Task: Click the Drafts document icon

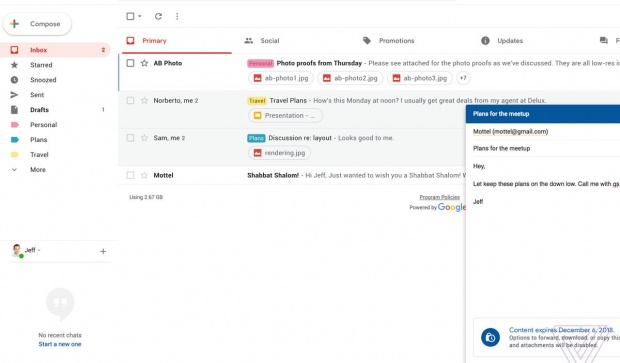Action: (x=14, y=110)
